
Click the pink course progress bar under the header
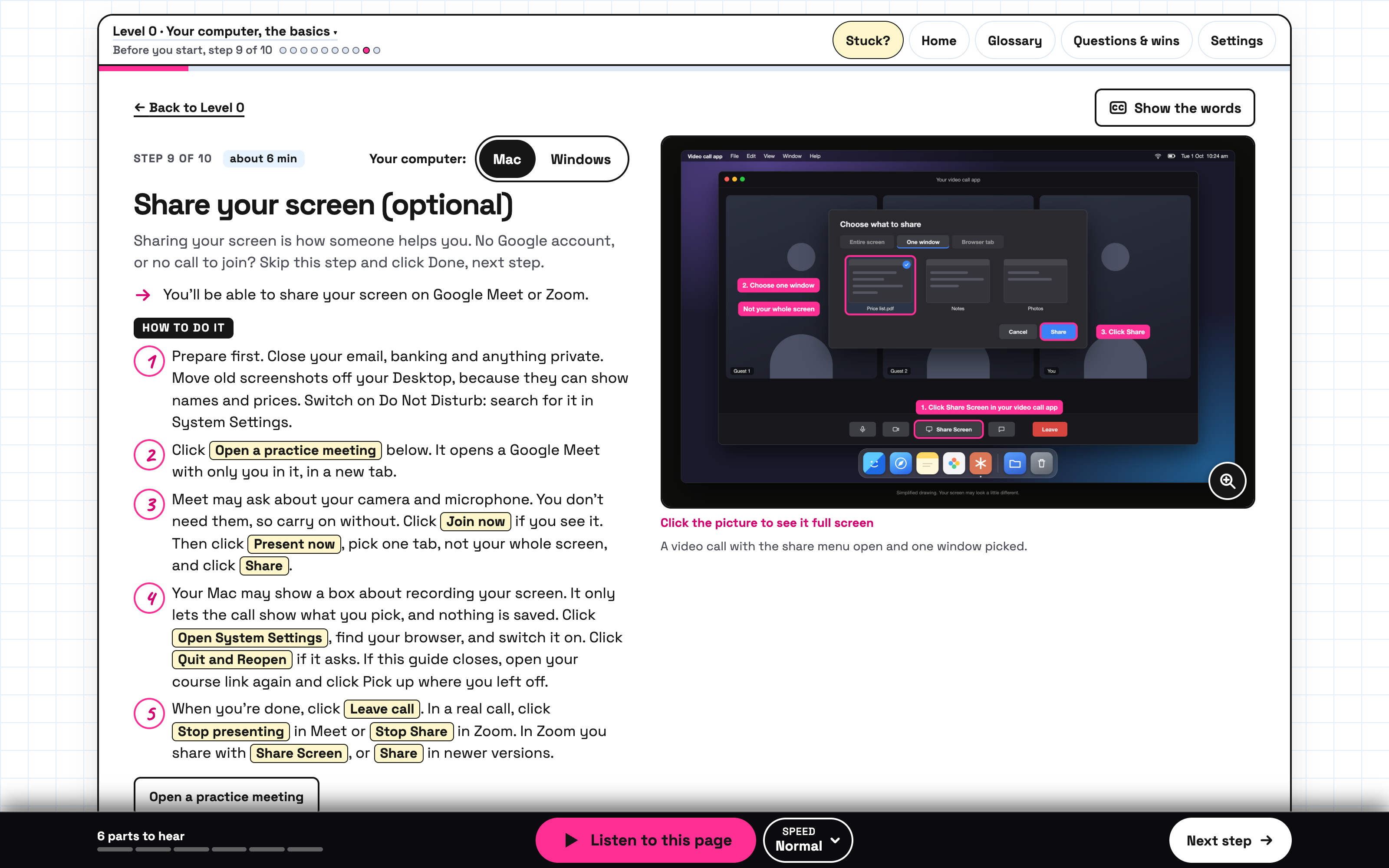coord(144,68)
